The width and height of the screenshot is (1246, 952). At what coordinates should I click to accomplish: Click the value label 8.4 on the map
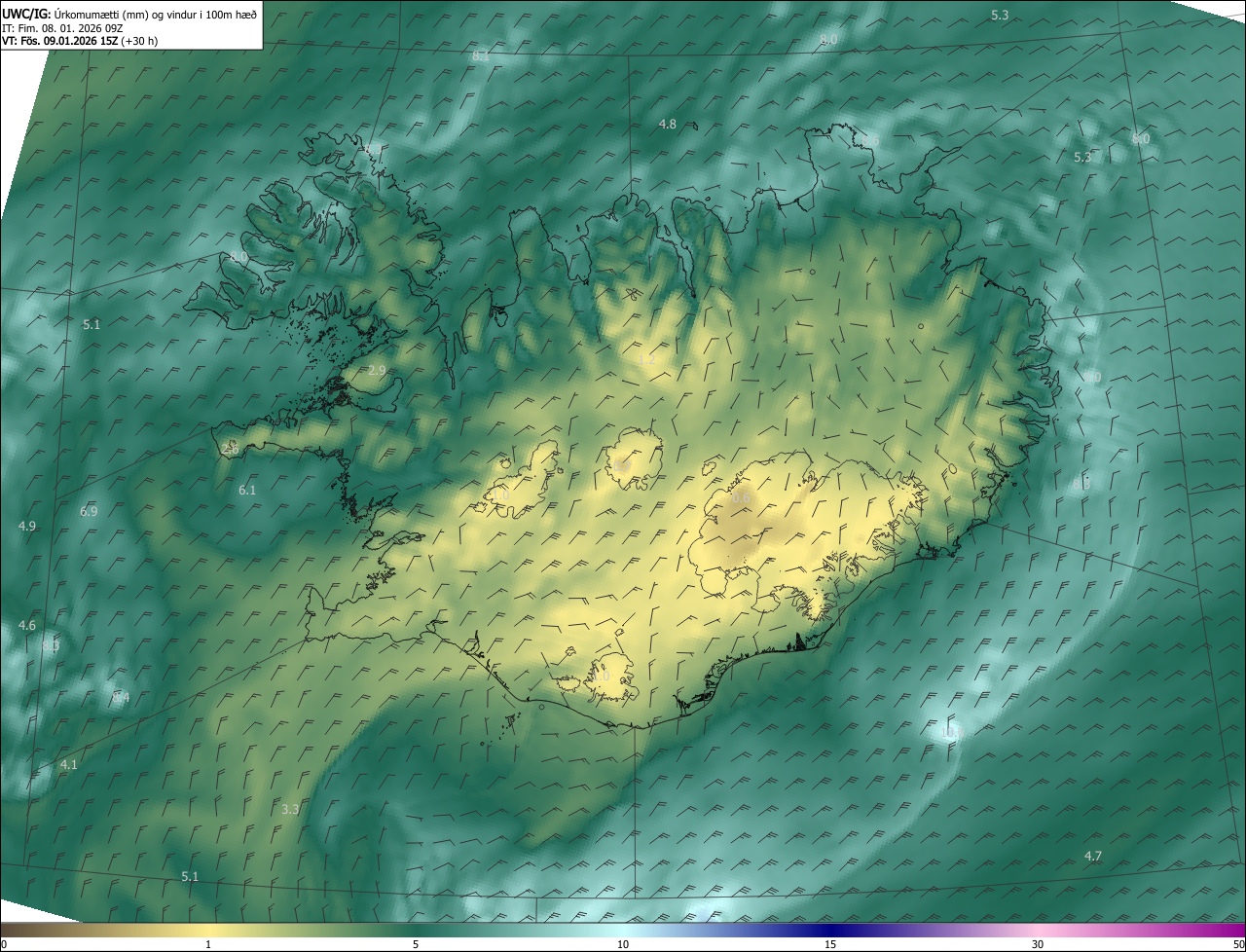[x=121, y=697]
